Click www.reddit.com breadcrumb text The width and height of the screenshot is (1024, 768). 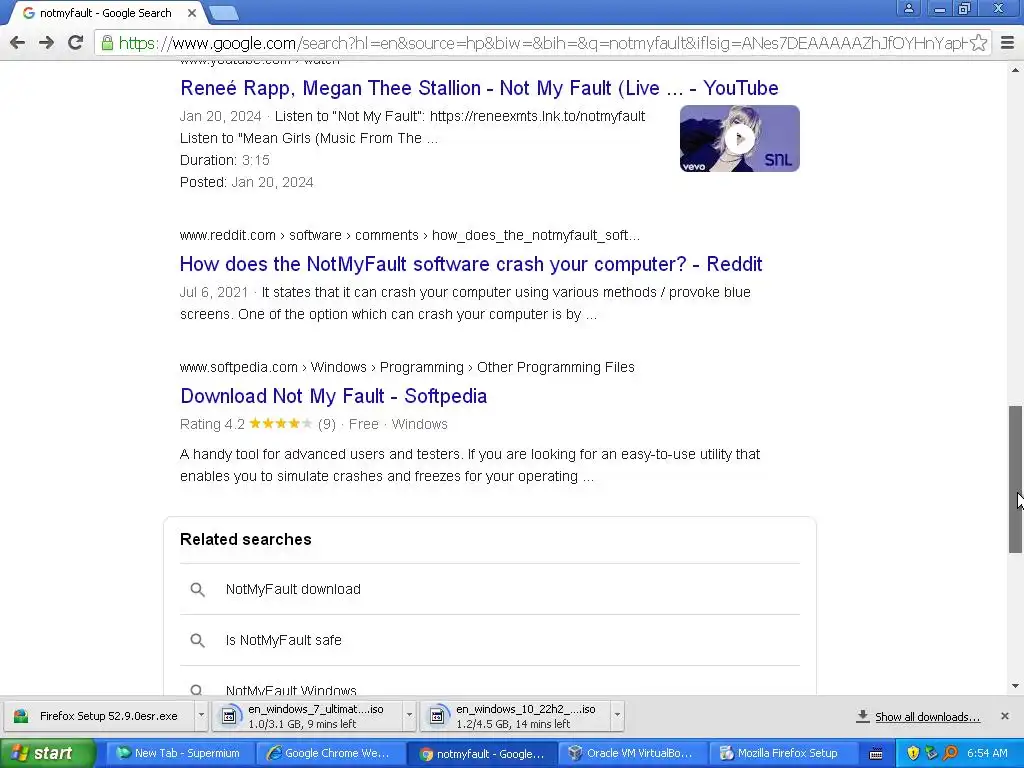pyautogui.click(x=227, y=235)
